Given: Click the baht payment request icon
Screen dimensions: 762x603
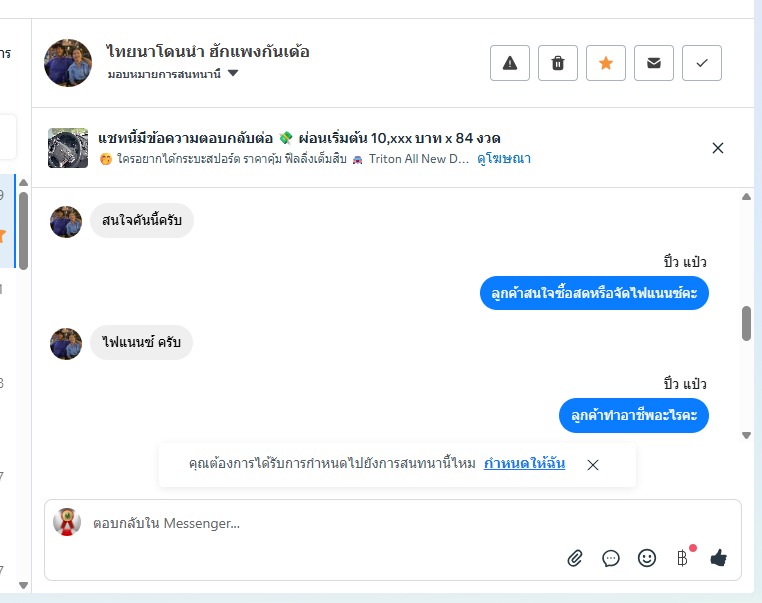Looking at the screenshot, I should 683,558.
